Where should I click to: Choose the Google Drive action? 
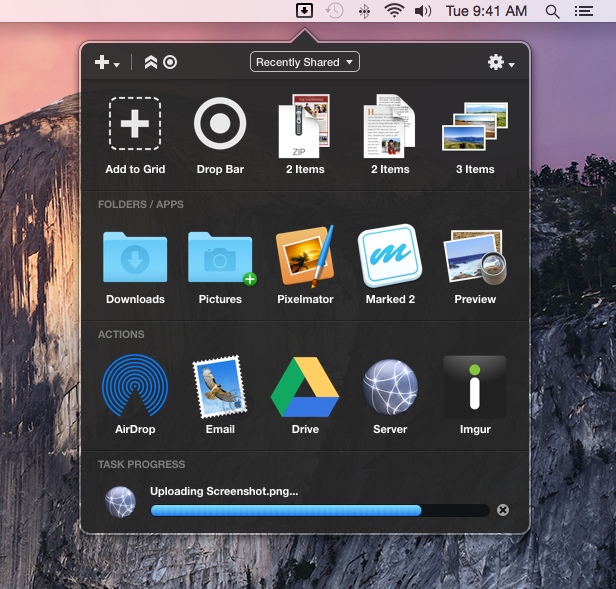pos(305,387)
